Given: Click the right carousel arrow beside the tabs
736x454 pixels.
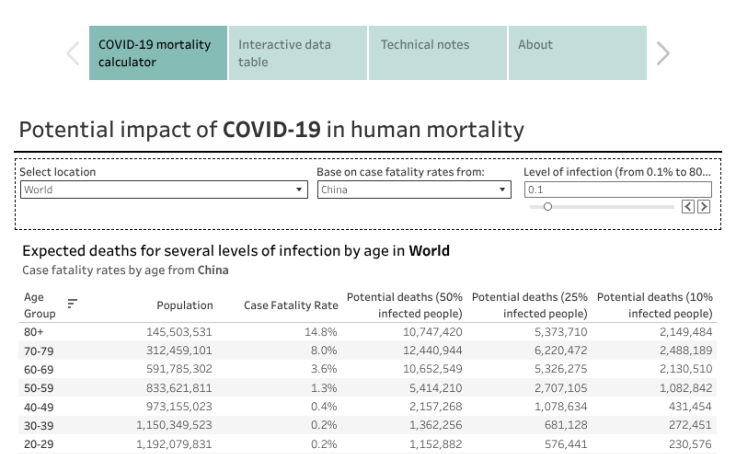Looking at the screenshot, I should 663,54.
